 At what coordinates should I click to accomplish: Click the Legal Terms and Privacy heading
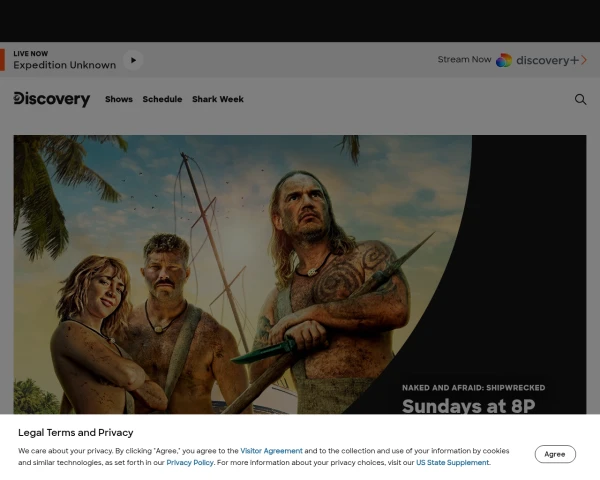pos(76,433)
